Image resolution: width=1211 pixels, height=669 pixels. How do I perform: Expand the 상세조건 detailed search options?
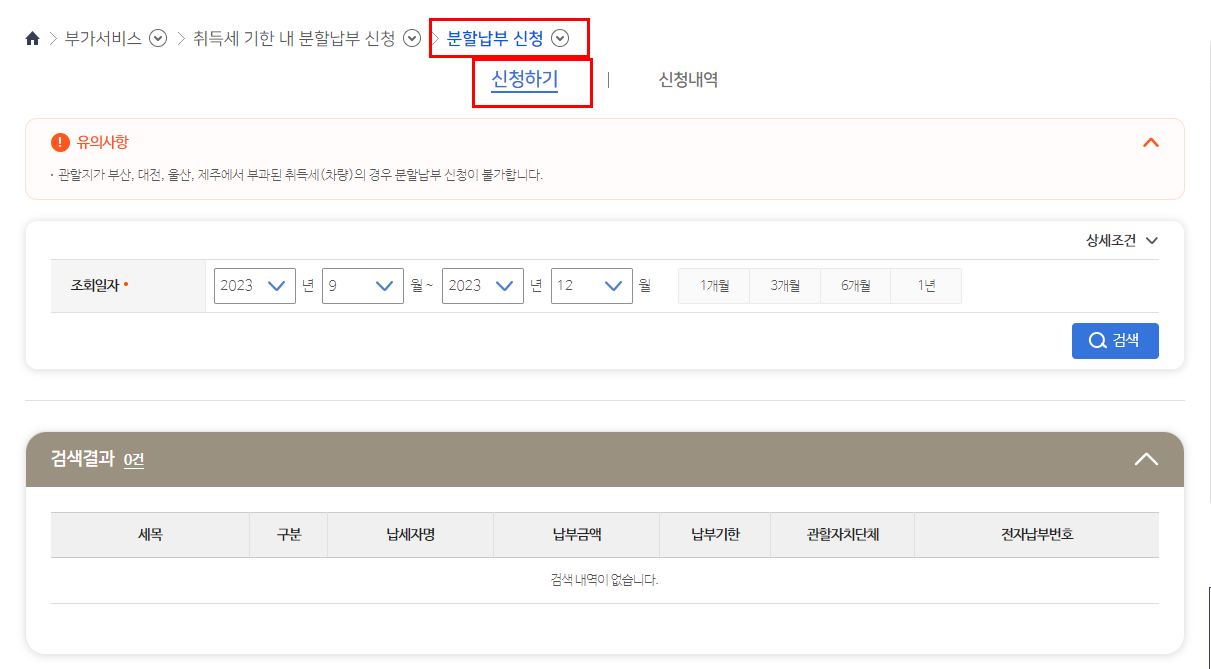1118,240
